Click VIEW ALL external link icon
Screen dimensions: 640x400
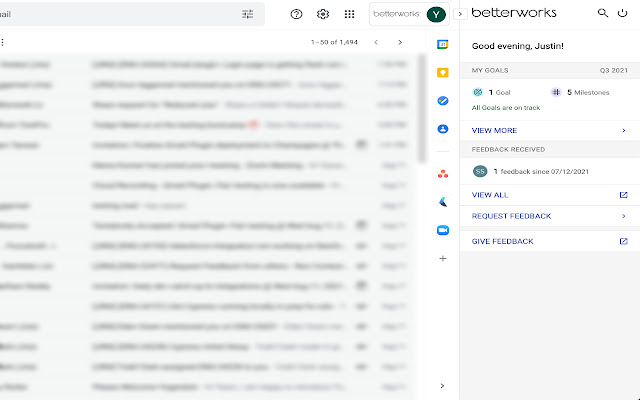[624, 195]
